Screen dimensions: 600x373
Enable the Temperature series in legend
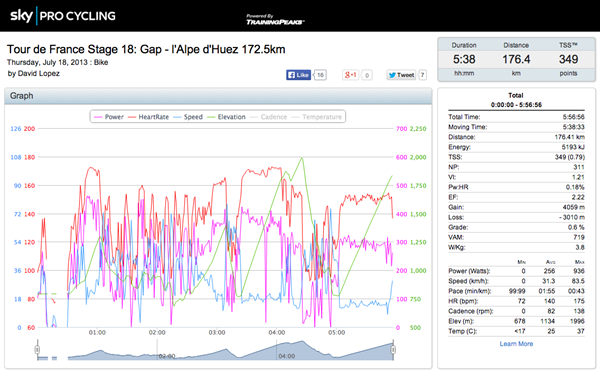pos(316,117)
